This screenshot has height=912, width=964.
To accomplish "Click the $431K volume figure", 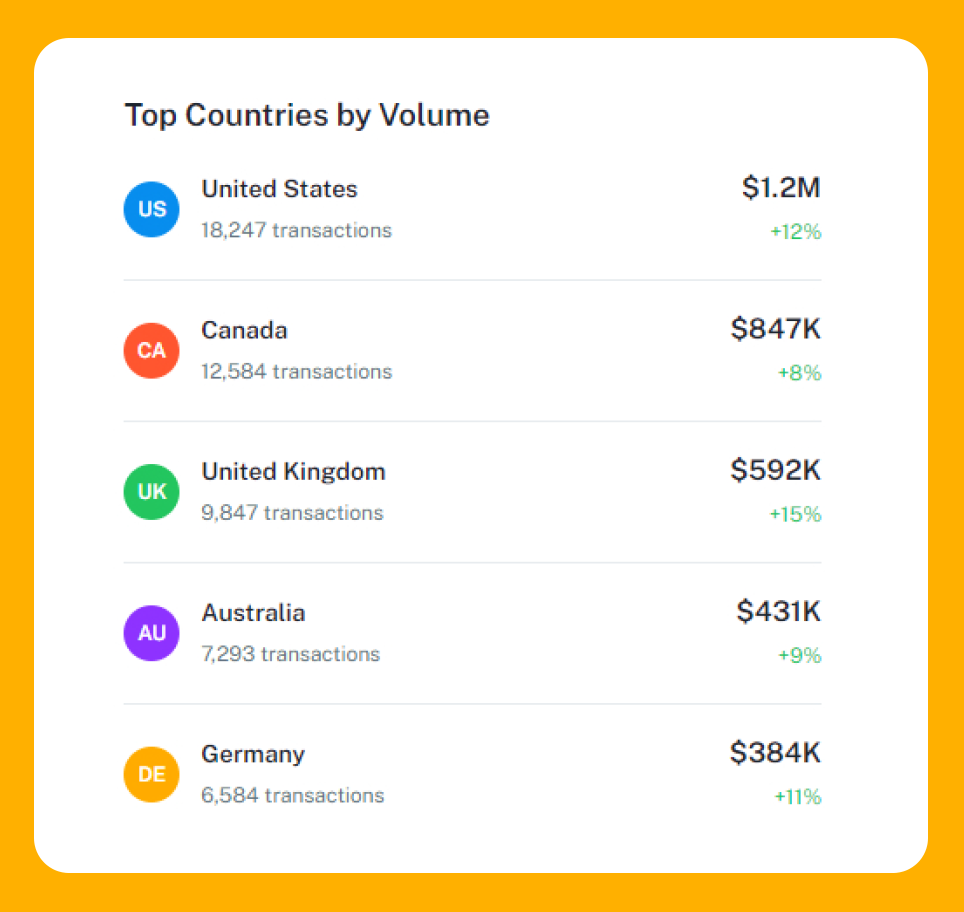I will (778, 610).
